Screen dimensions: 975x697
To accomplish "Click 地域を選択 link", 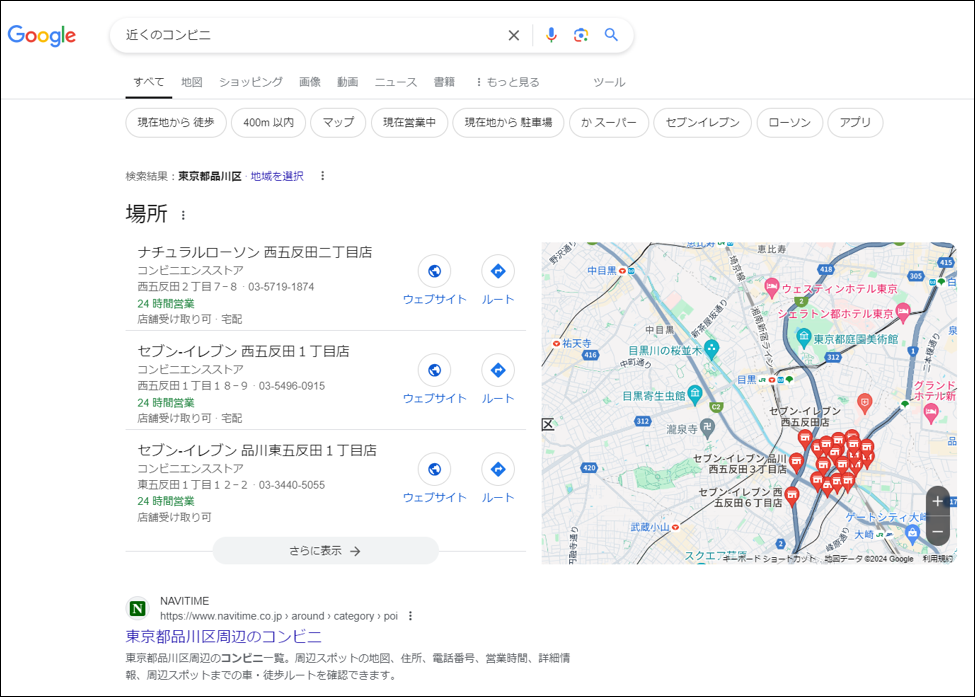I will [277, 176].
